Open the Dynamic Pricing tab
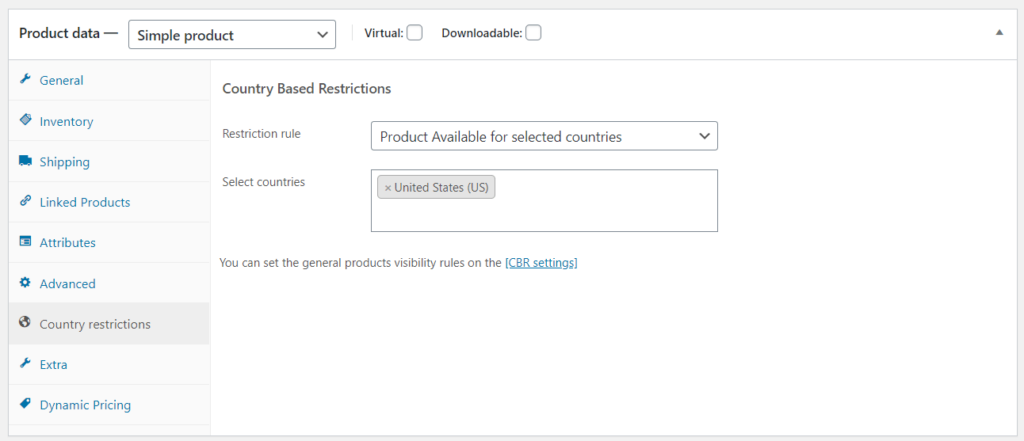 pyautogui.click(x=109, y=405)
